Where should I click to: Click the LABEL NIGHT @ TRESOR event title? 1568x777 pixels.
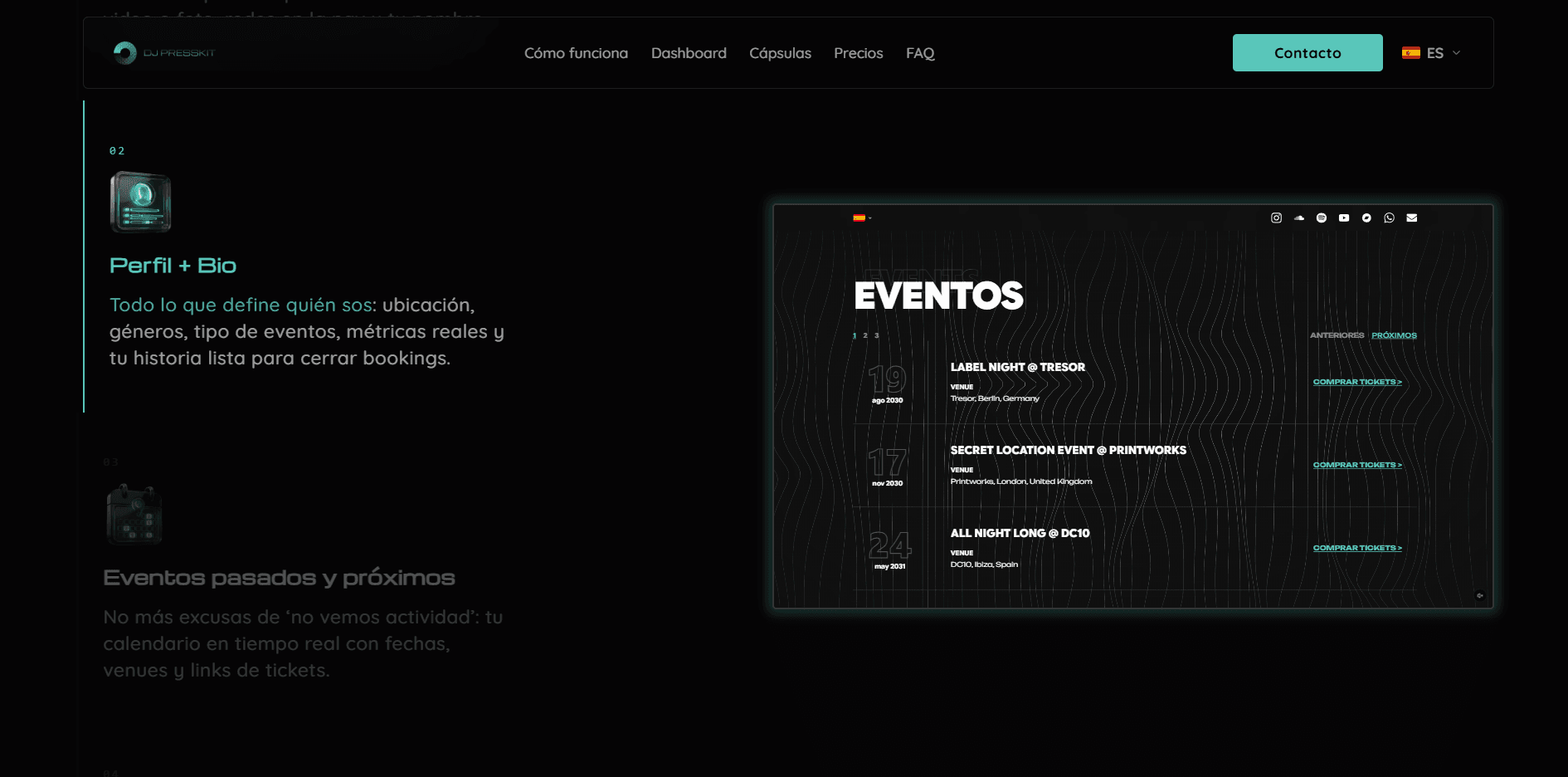point(1017,367)
